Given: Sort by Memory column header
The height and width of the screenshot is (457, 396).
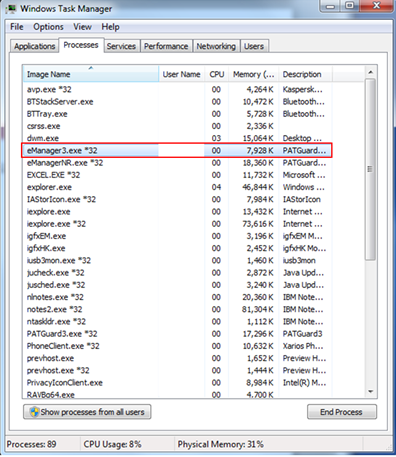Looking at the screenshot, I should pyautogui.click(x=254, y=74).
